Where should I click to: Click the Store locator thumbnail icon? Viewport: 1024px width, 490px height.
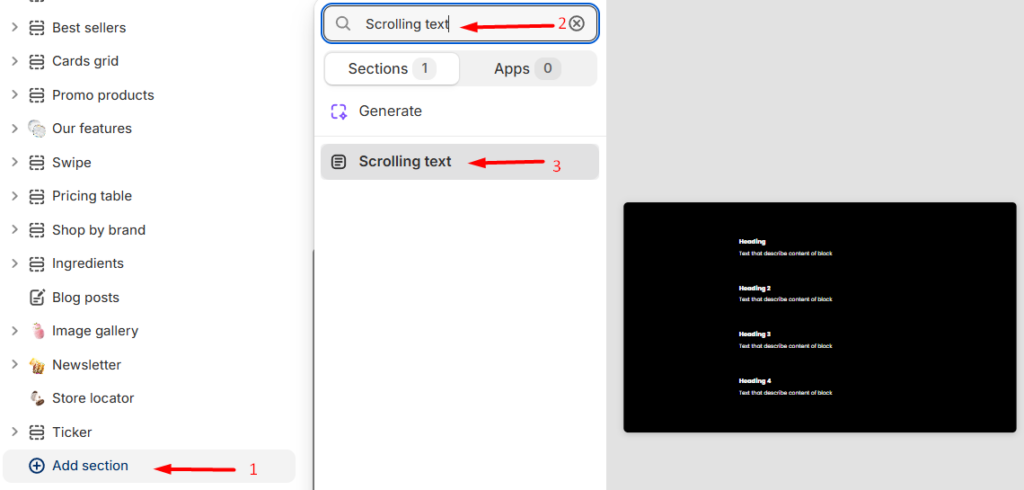(37, 399)
